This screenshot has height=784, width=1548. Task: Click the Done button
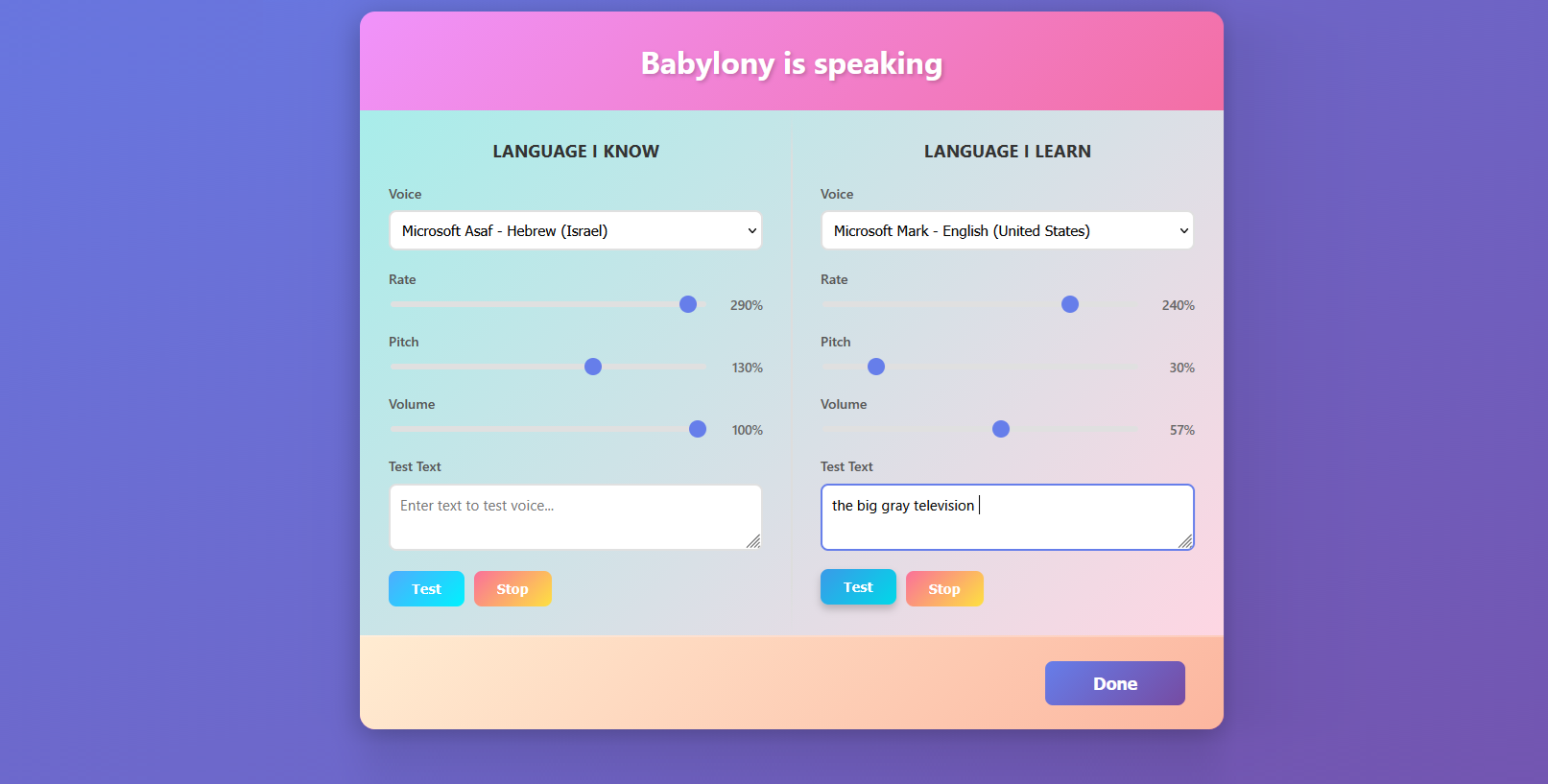click(1114, 683)
